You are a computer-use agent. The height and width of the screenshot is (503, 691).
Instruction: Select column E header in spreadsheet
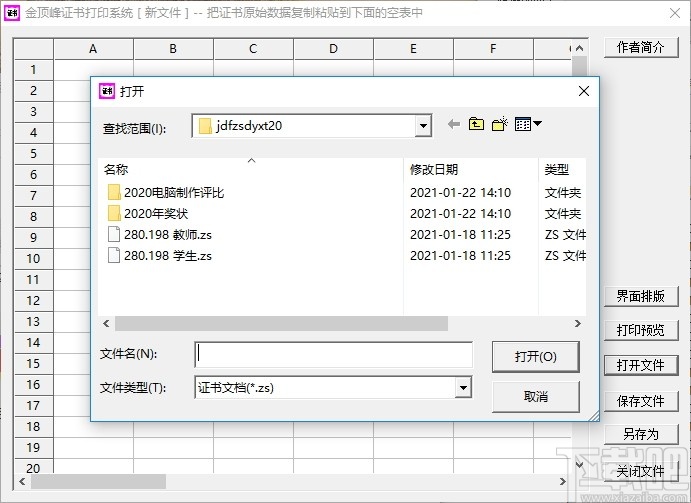tap(413, 49)
